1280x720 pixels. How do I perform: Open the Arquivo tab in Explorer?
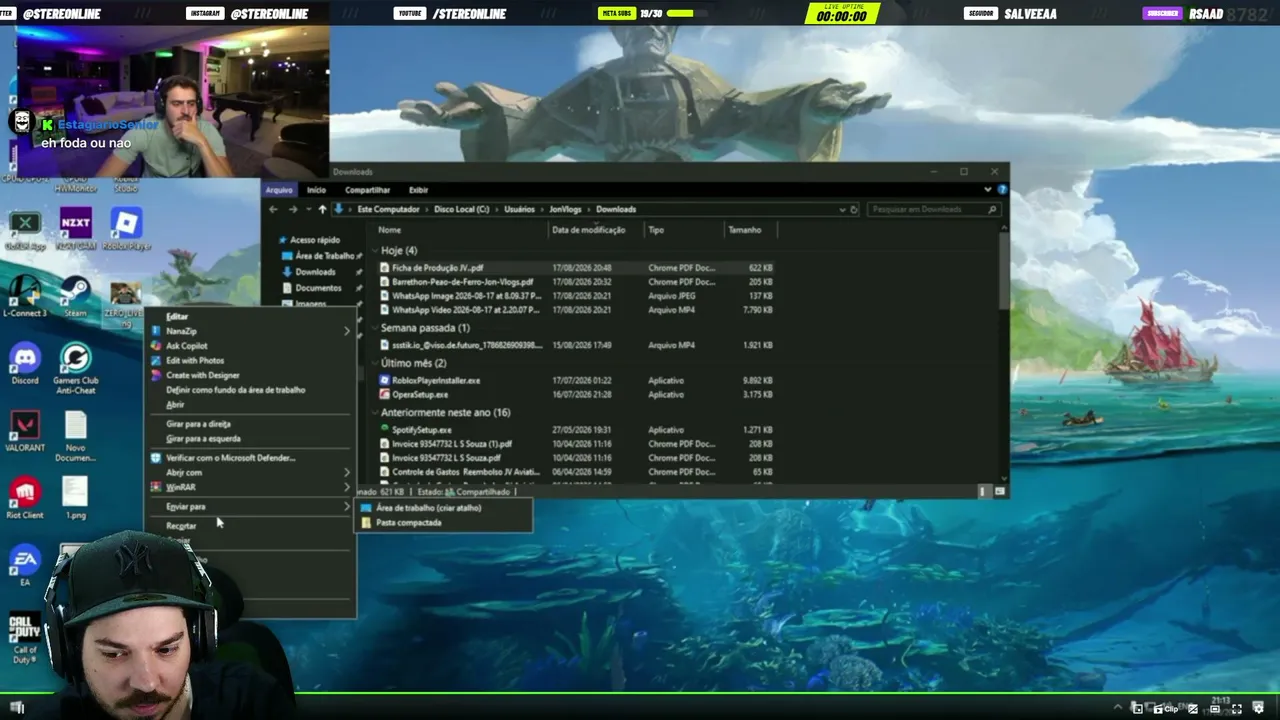(279, 190)
